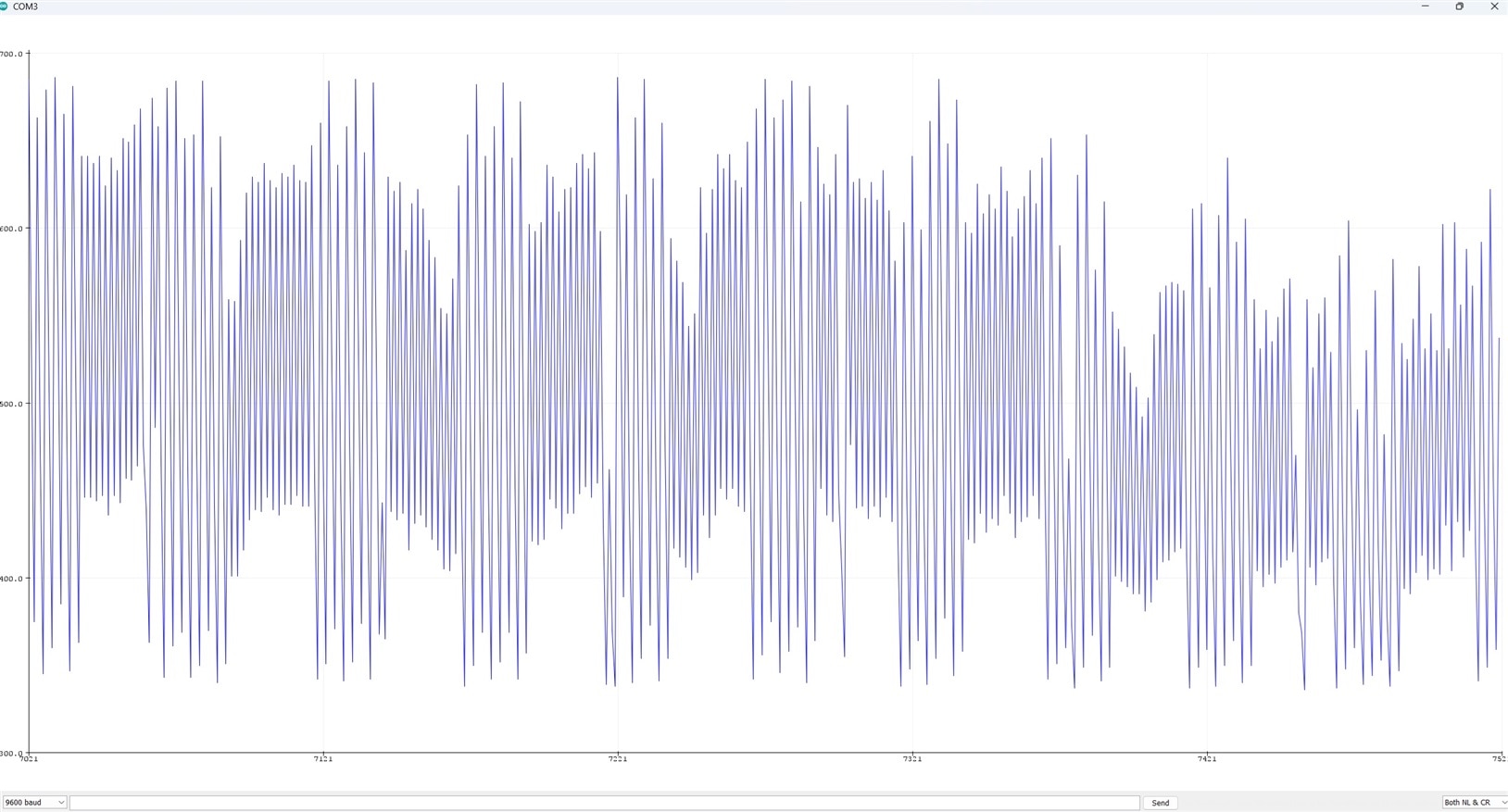Click the COM3 window title text
Viewport: 1508px width, 812px height.
coord(25,6)
